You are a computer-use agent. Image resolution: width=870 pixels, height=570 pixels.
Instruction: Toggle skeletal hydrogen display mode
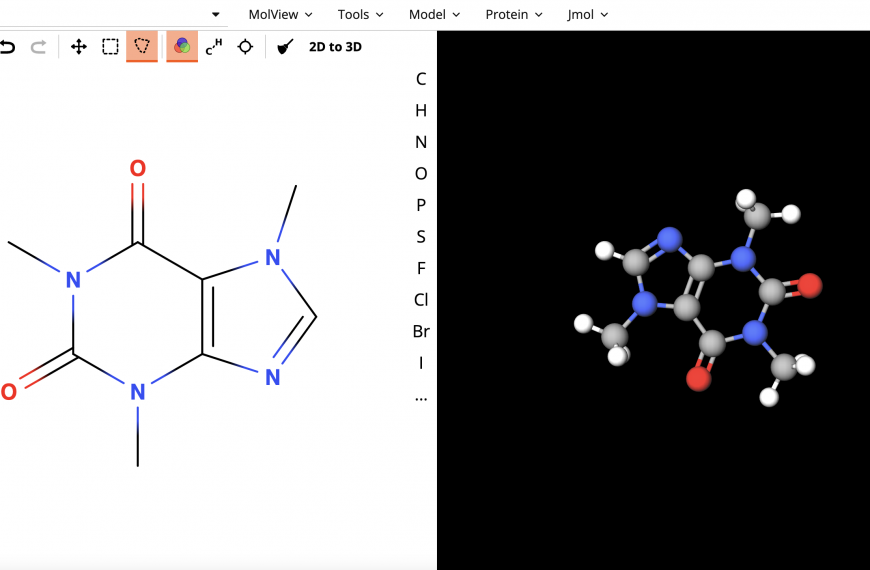coord(214,47)
